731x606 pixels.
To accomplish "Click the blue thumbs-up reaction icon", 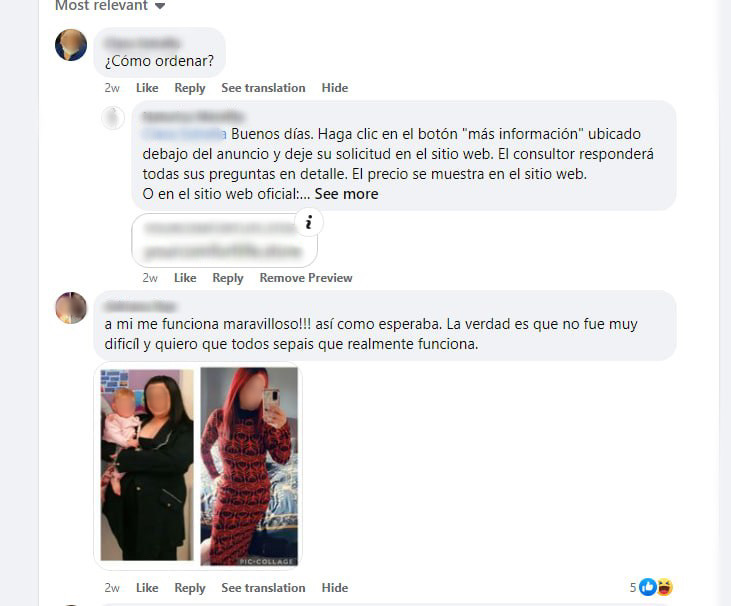I will [648, 587].
